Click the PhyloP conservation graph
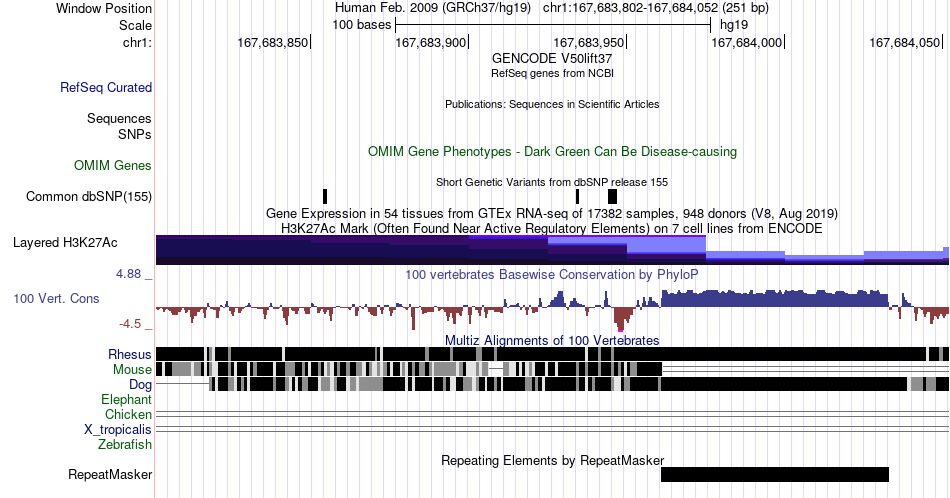Image resolution: width=950 pixels, height=498 pixels. (552, 309)
